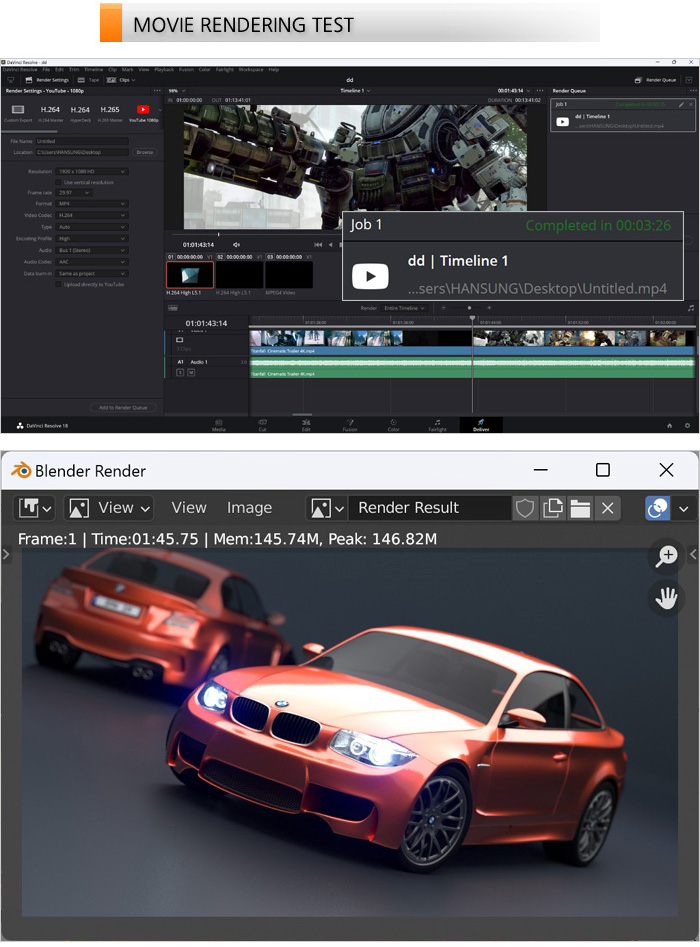The image size is (700, 947).
Task: Select the first clip thumbnail H.264 High
Action: pyautogui.click(x=189, y=275)
